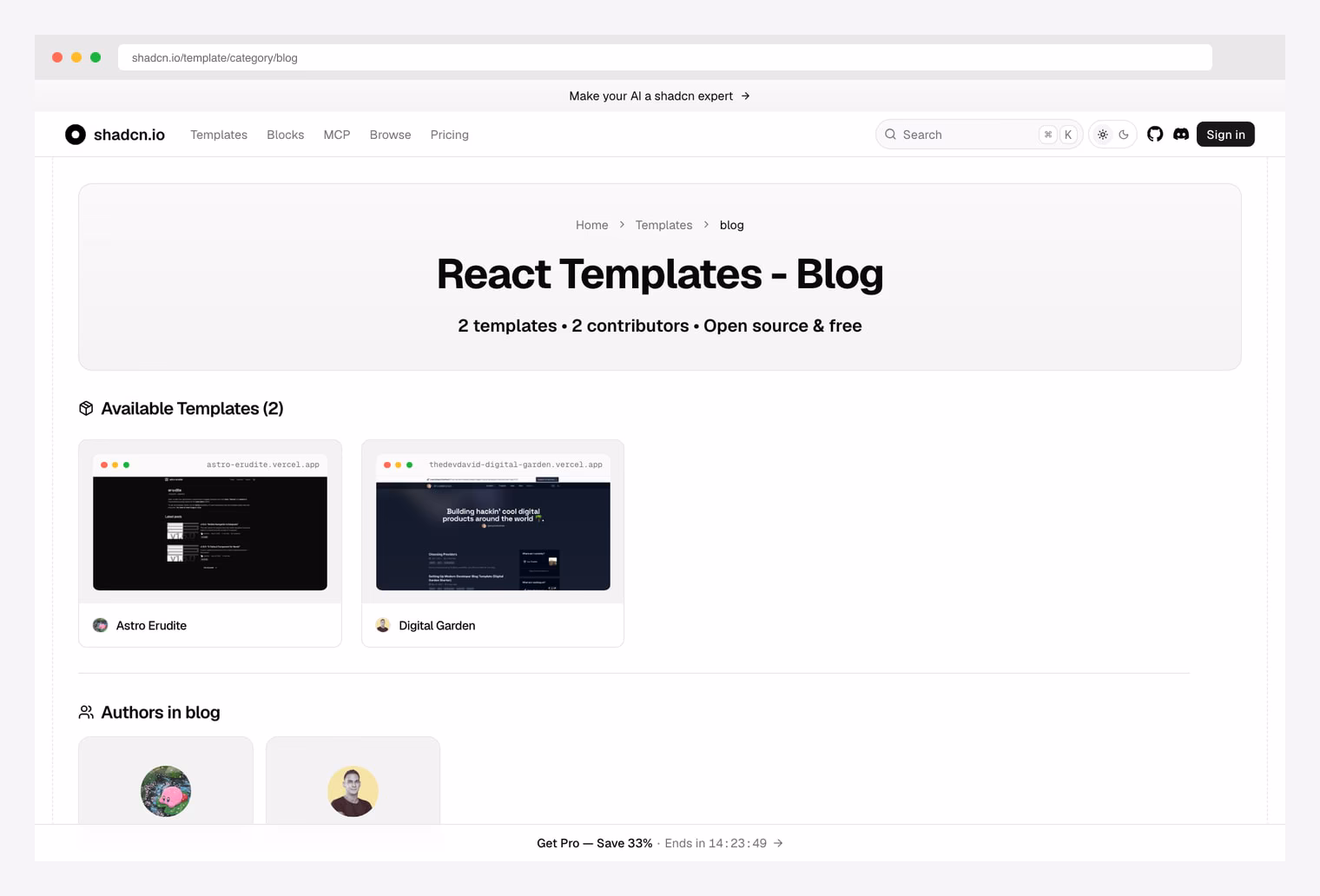Open the man portrait author card
The width and height of the screenshot is (1320, 896).
click(353, 781)
